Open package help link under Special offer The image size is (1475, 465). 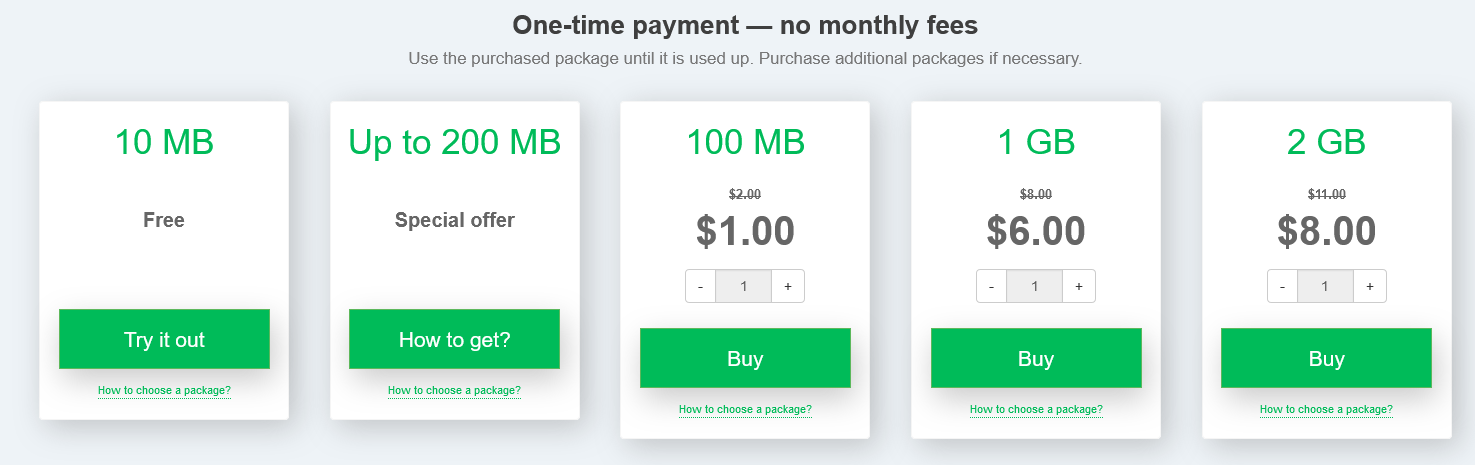(x=454, y=390)
